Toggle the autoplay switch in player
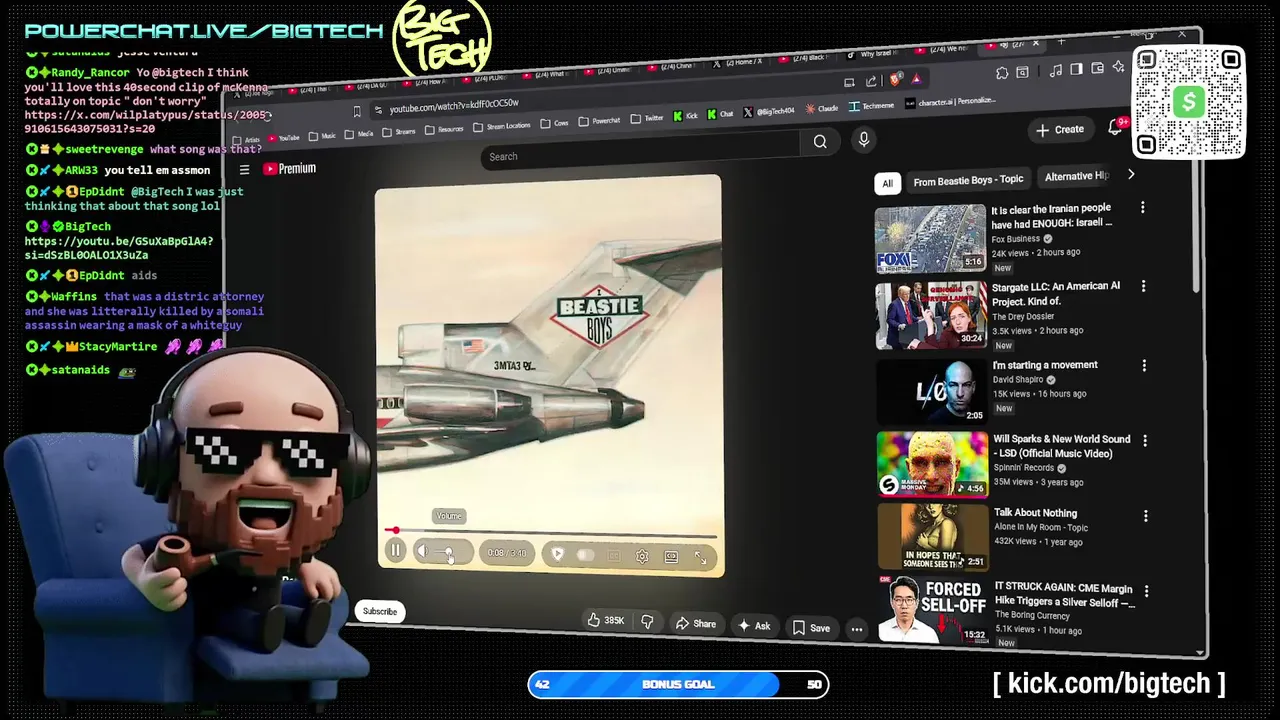 click(x=586, y=555)
